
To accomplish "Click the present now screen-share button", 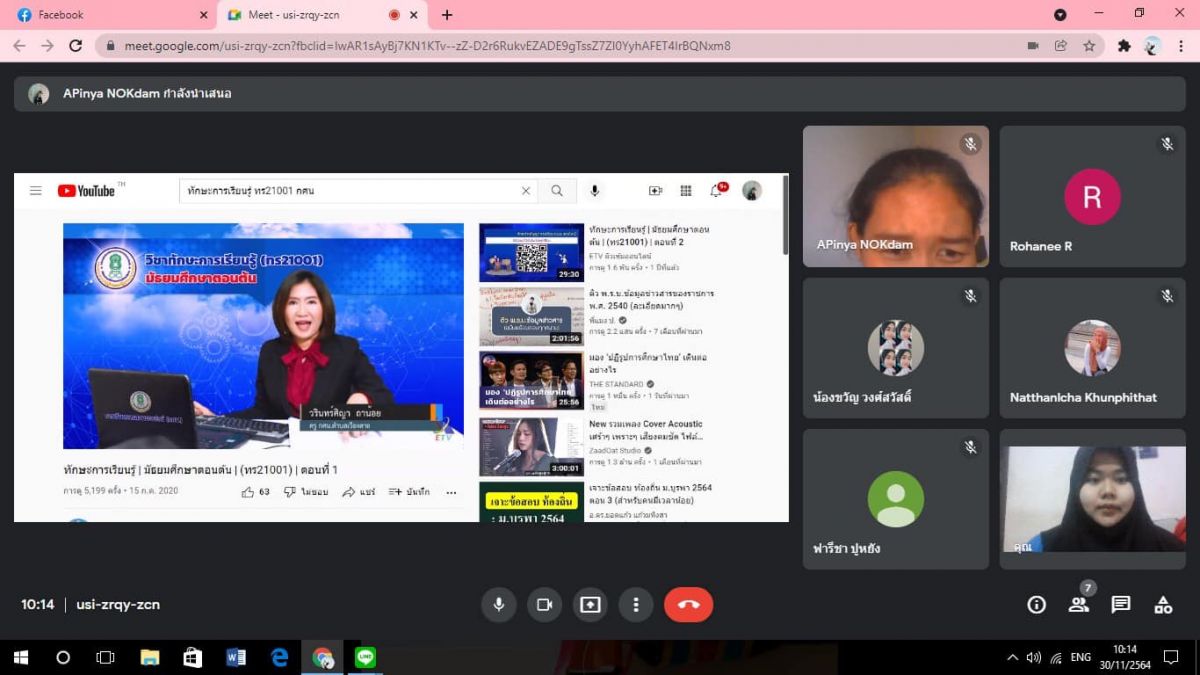I will tap(590, 604).
